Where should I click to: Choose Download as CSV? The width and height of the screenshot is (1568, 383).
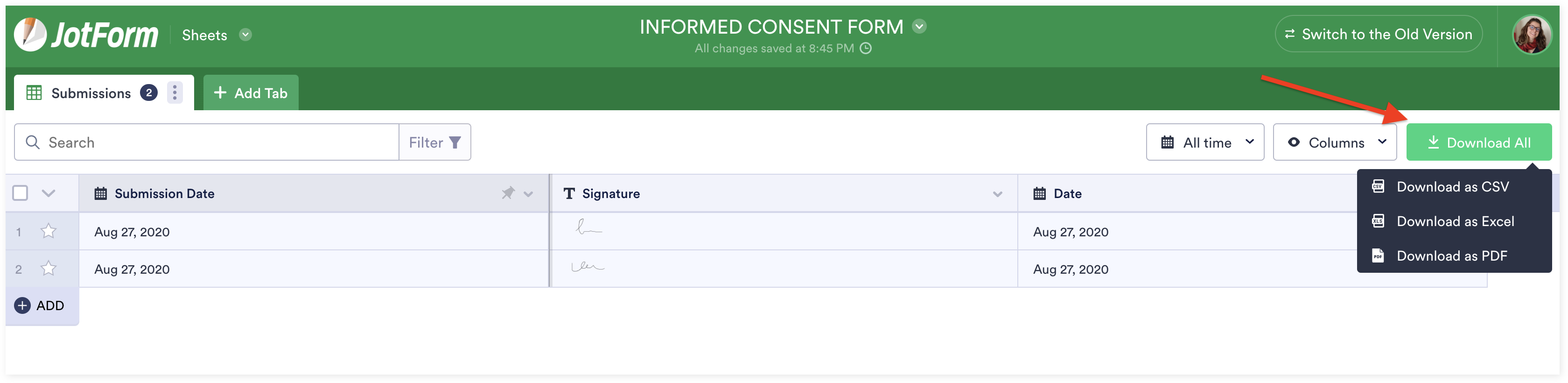pyautogui.click(x=1452, y=186)
